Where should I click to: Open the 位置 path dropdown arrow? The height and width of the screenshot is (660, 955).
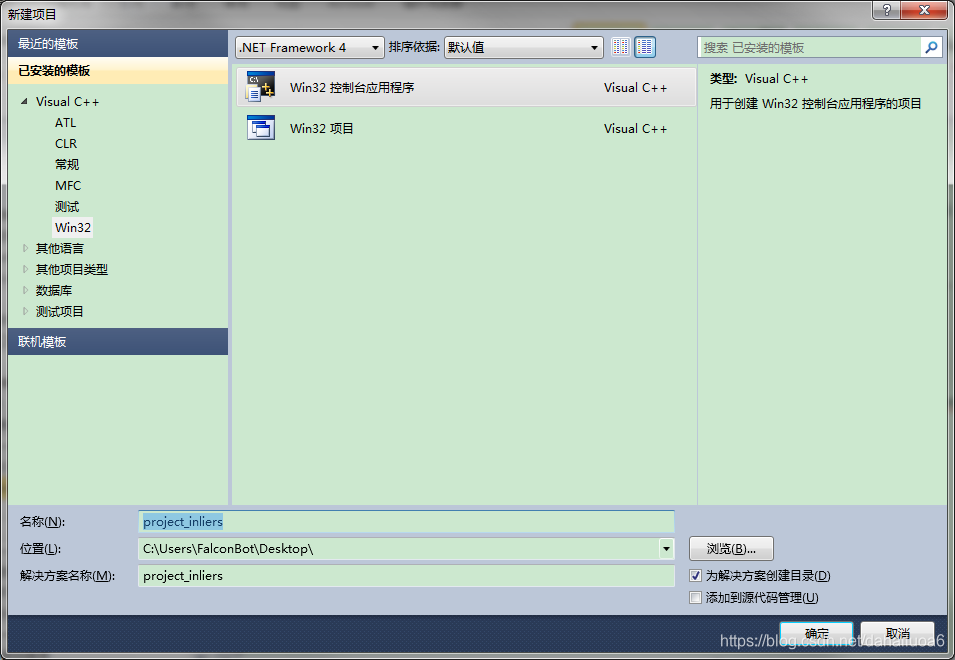click(666, 549)
